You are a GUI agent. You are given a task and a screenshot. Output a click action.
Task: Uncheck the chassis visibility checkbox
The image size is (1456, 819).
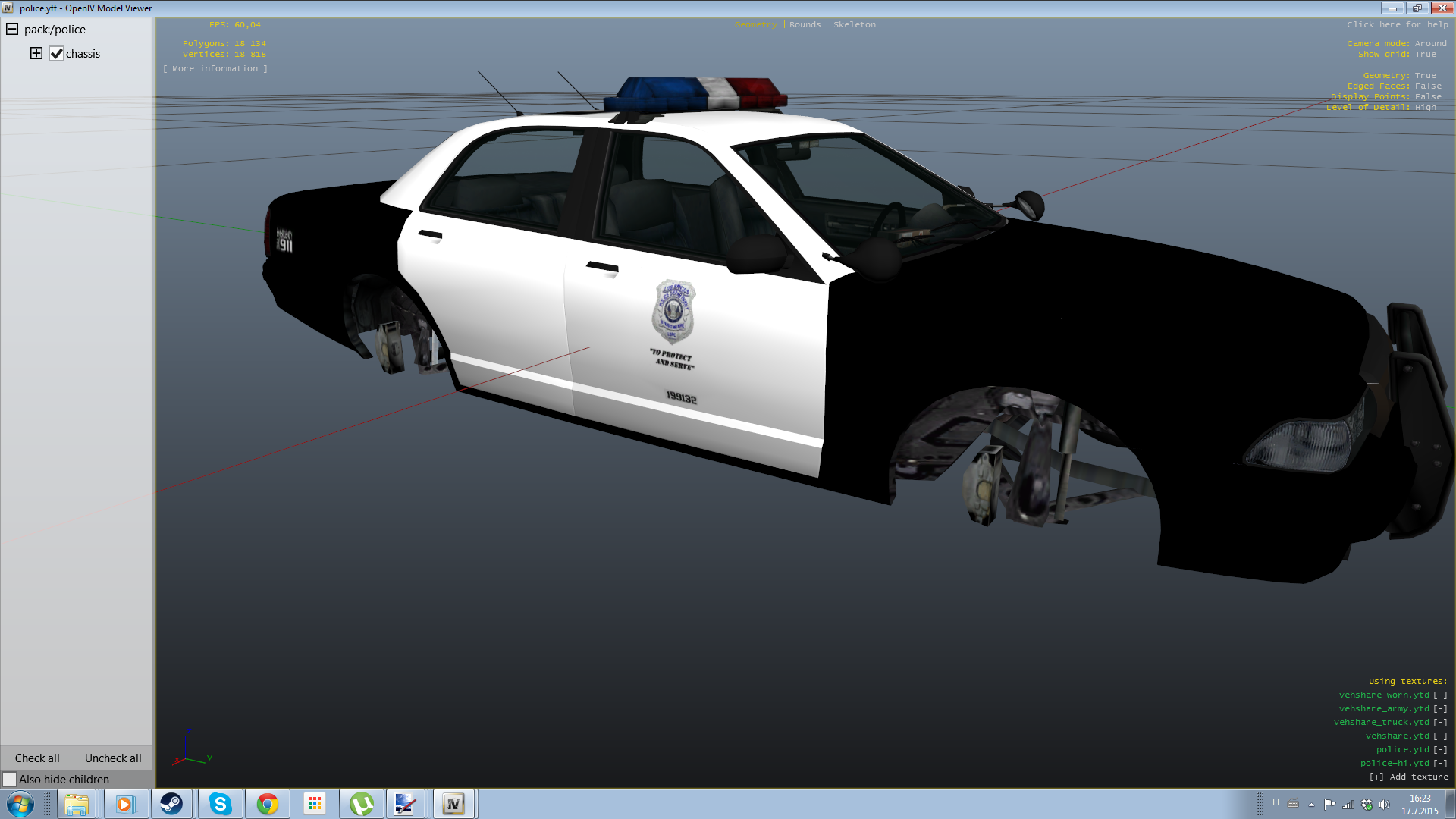click(x=56, y=54)
